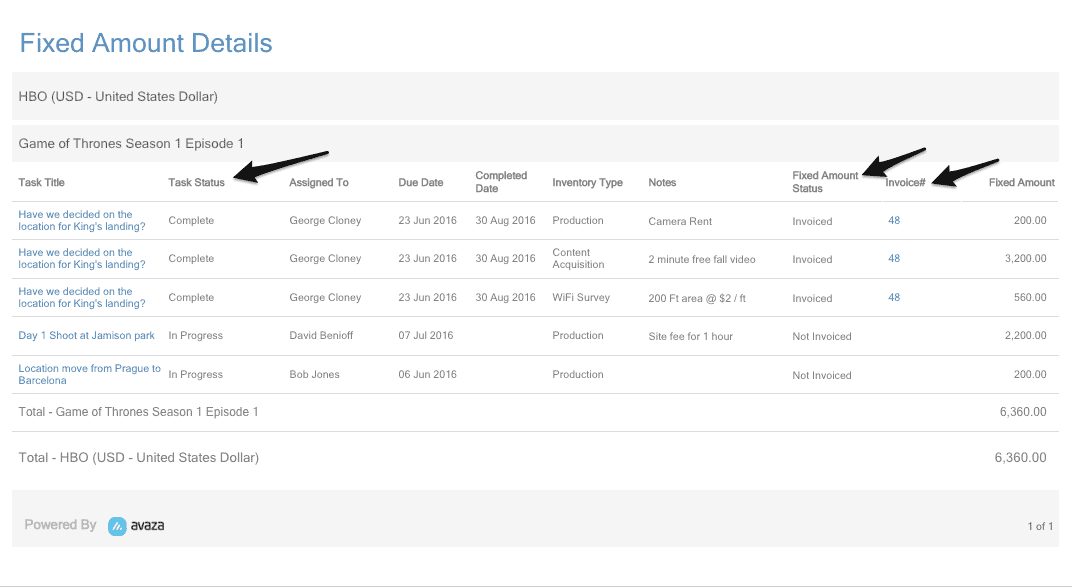This screenshot has width=1072, height=587.
Task: Open invoice 48 for the 3,200.00 amount
Action: [894, 258]
